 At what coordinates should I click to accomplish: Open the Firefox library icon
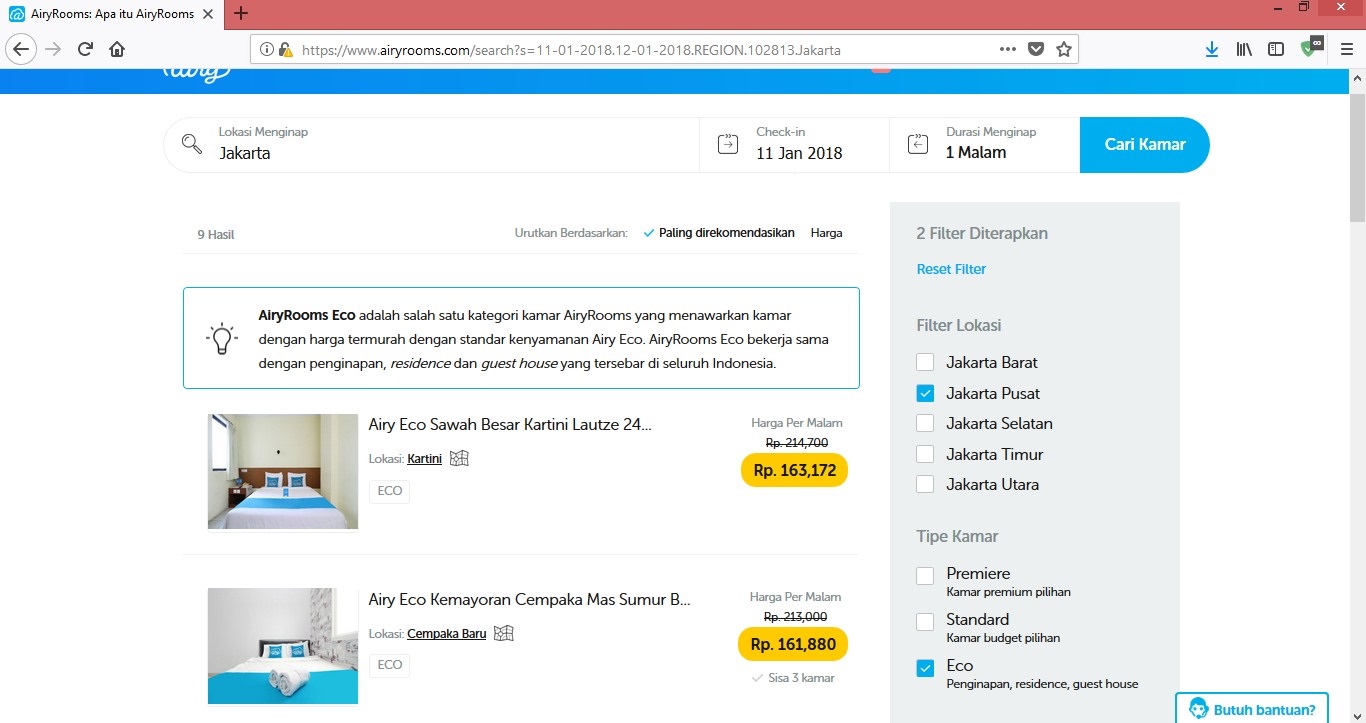tap(1244, 49)
